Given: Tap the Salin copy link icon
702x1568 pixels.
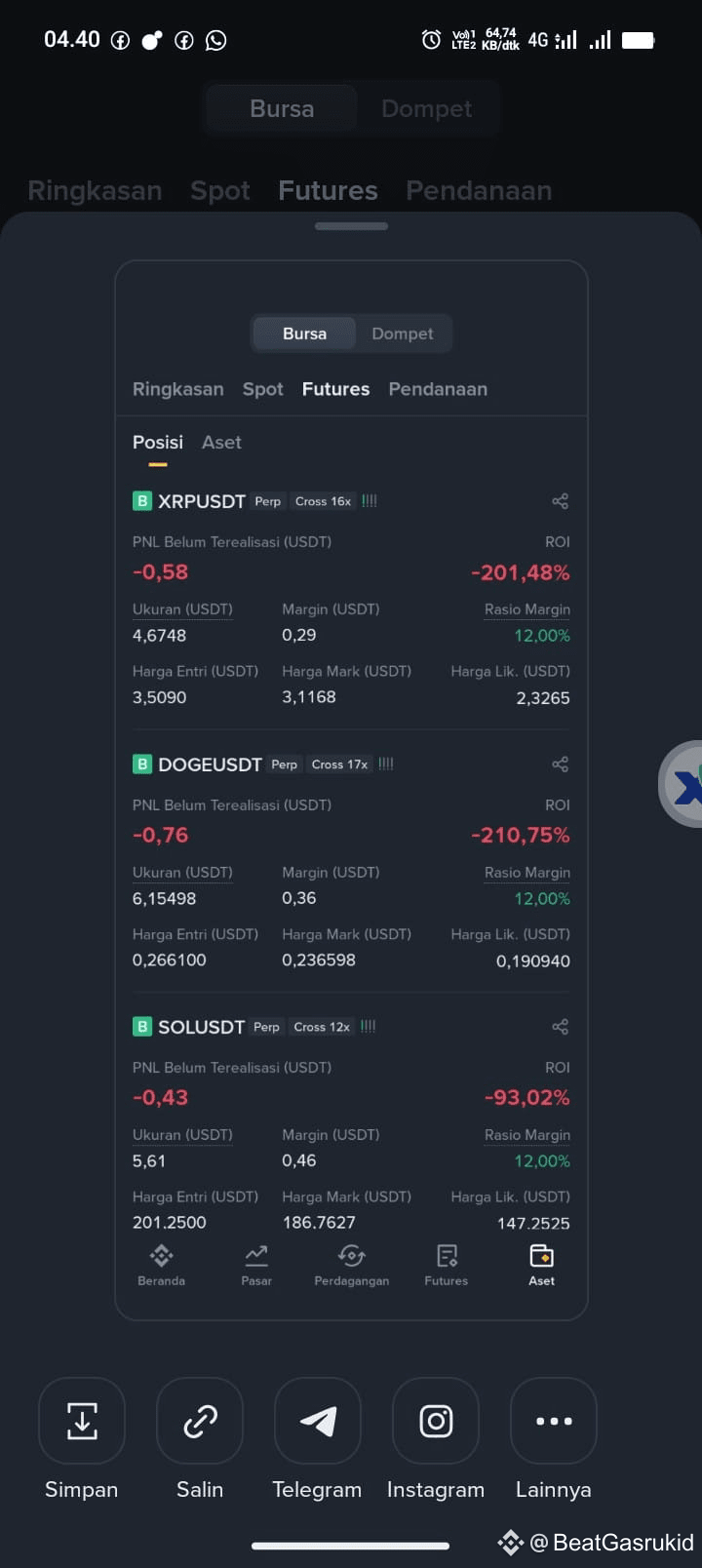Looking at the screenshot, I should [200, 1421].
